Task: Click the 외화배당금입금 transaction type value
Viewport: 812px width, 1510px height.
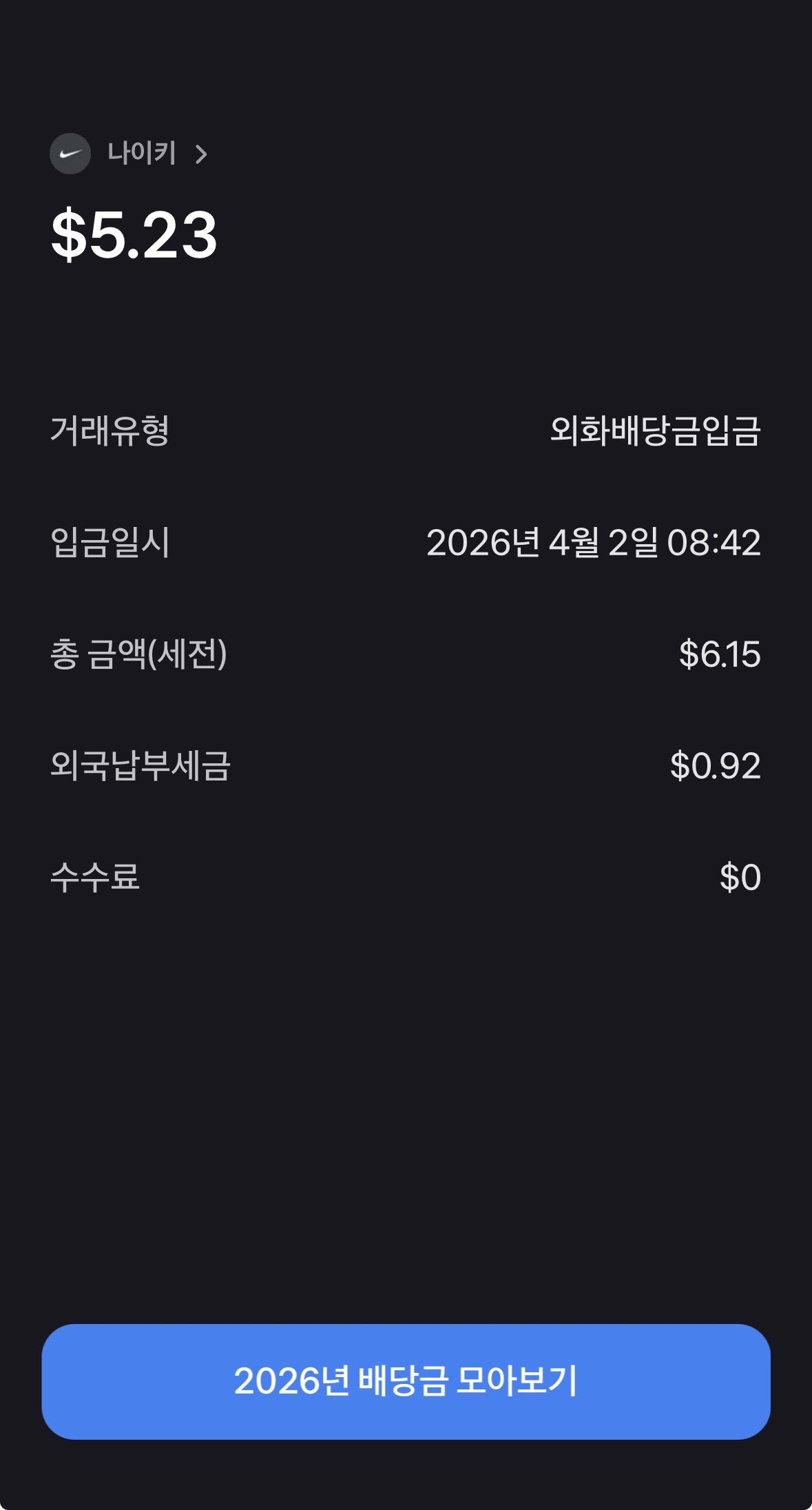Action: click(655, 431)
